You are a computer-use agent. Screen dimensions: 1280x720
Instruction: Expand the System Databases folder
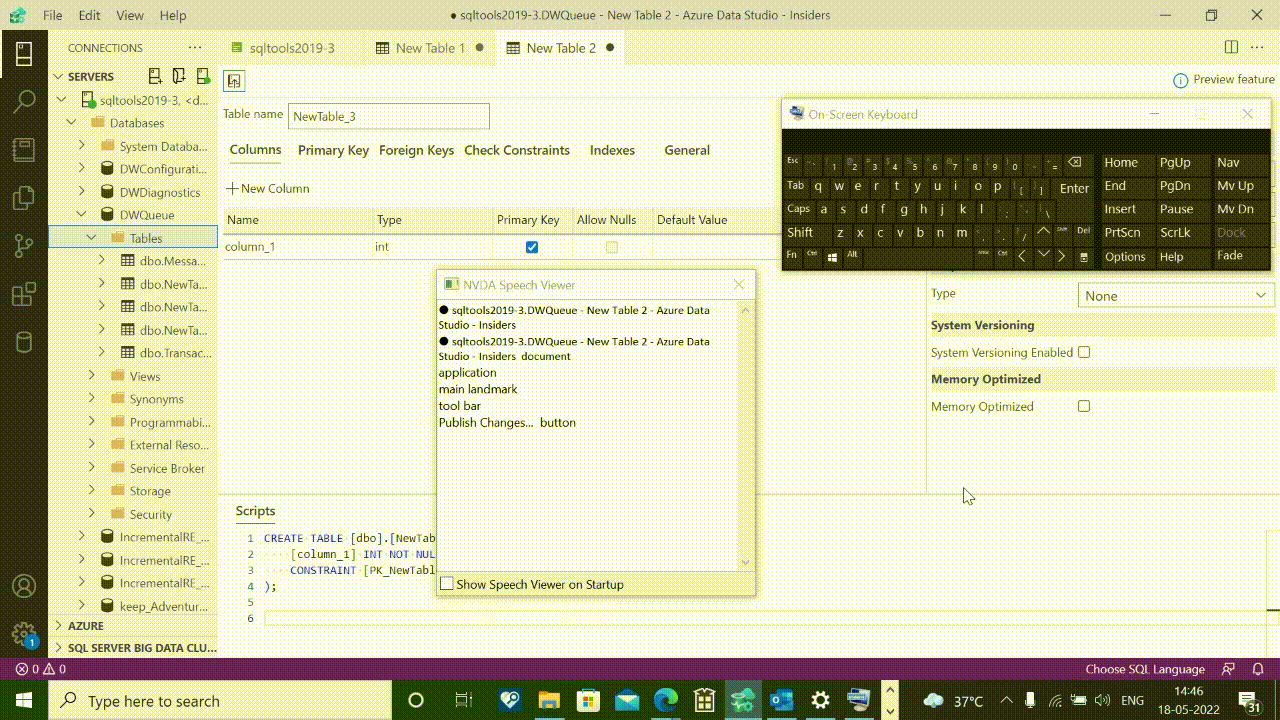point(81,145)
